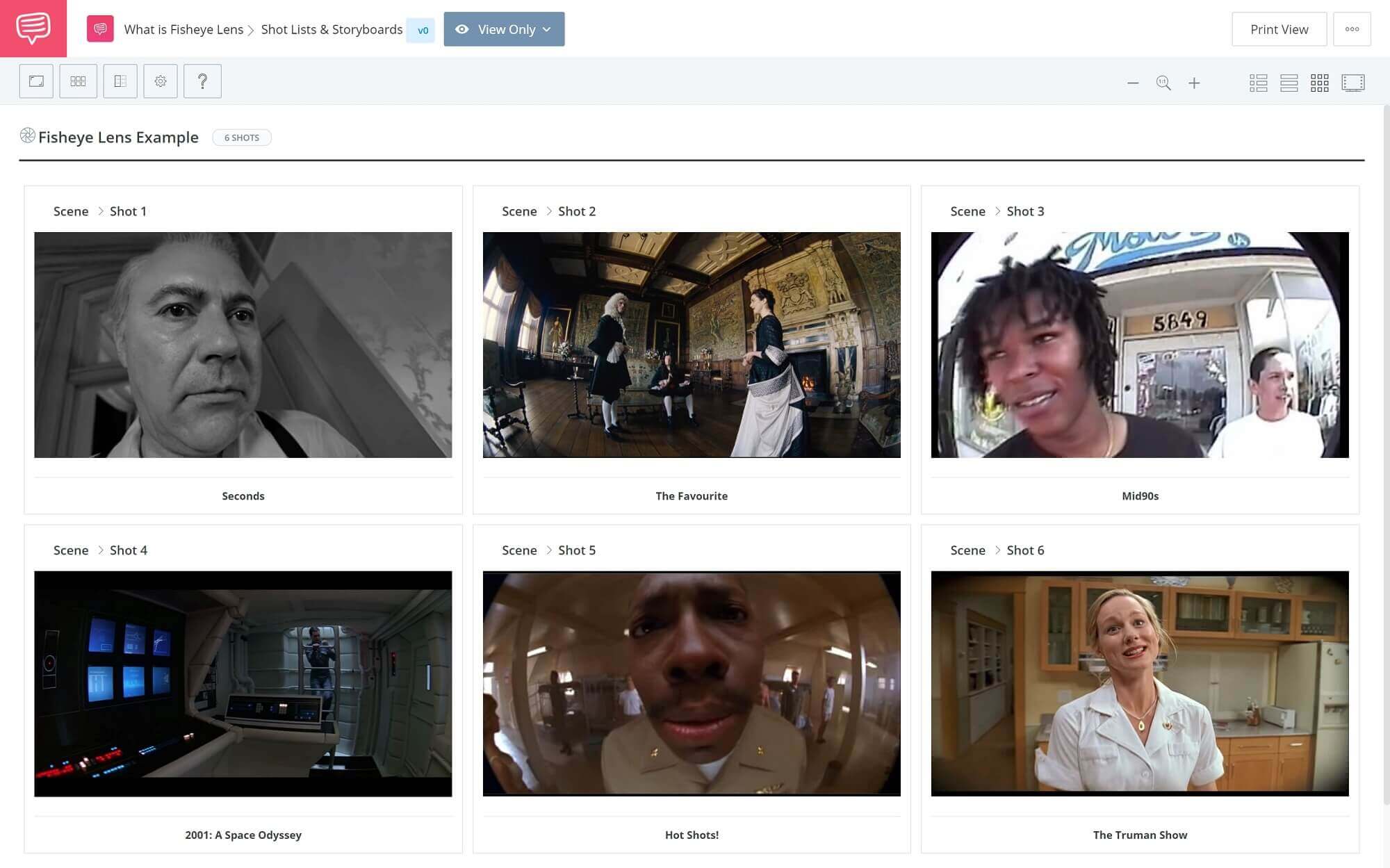Zoom in with the plus icon

pos(1194,83)
